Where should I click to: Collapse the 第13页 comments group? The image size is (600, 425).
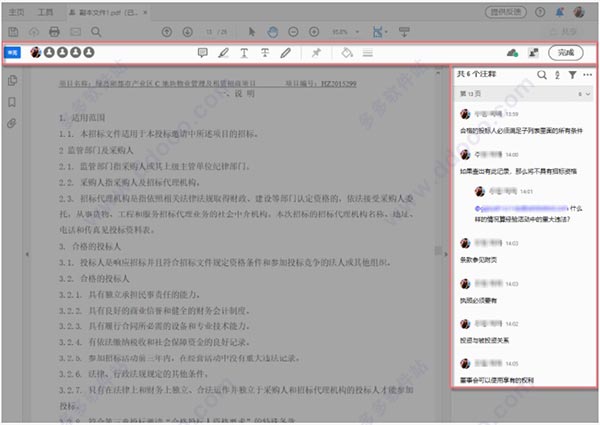[588, 94]
